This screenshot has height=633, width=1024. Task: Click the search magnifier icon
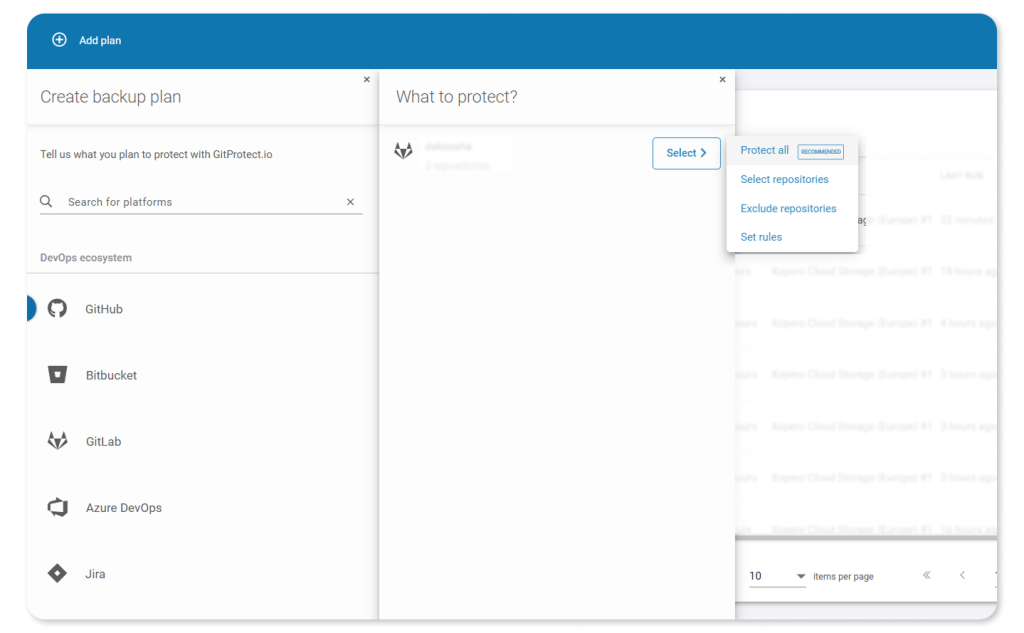pos(46,201)
